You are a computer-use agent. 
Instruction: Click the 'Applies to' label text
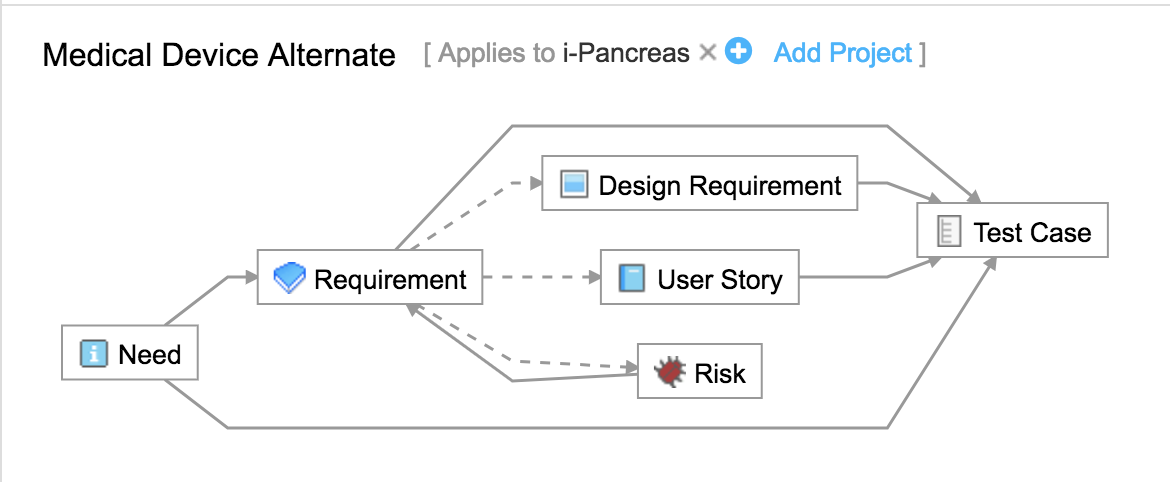point(495,53)
